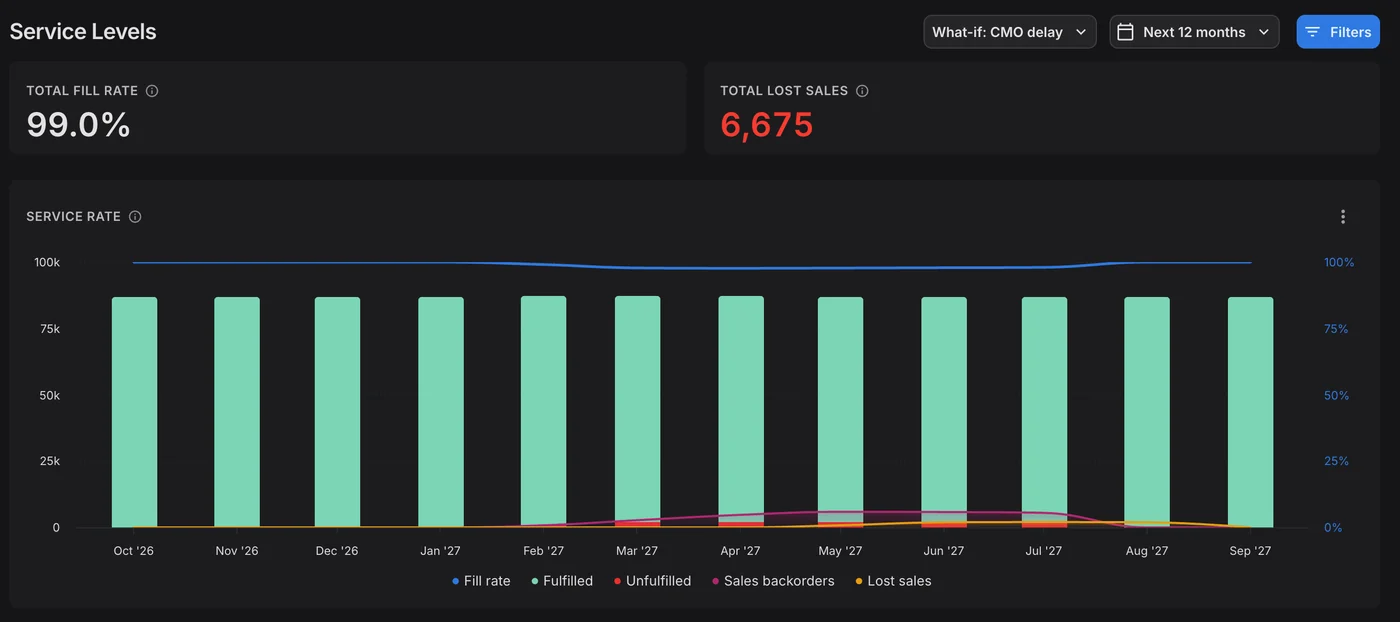Click the TOTAL LOST SALES card label
This screenshot has width=1400, height=622.
coord(784,91)
